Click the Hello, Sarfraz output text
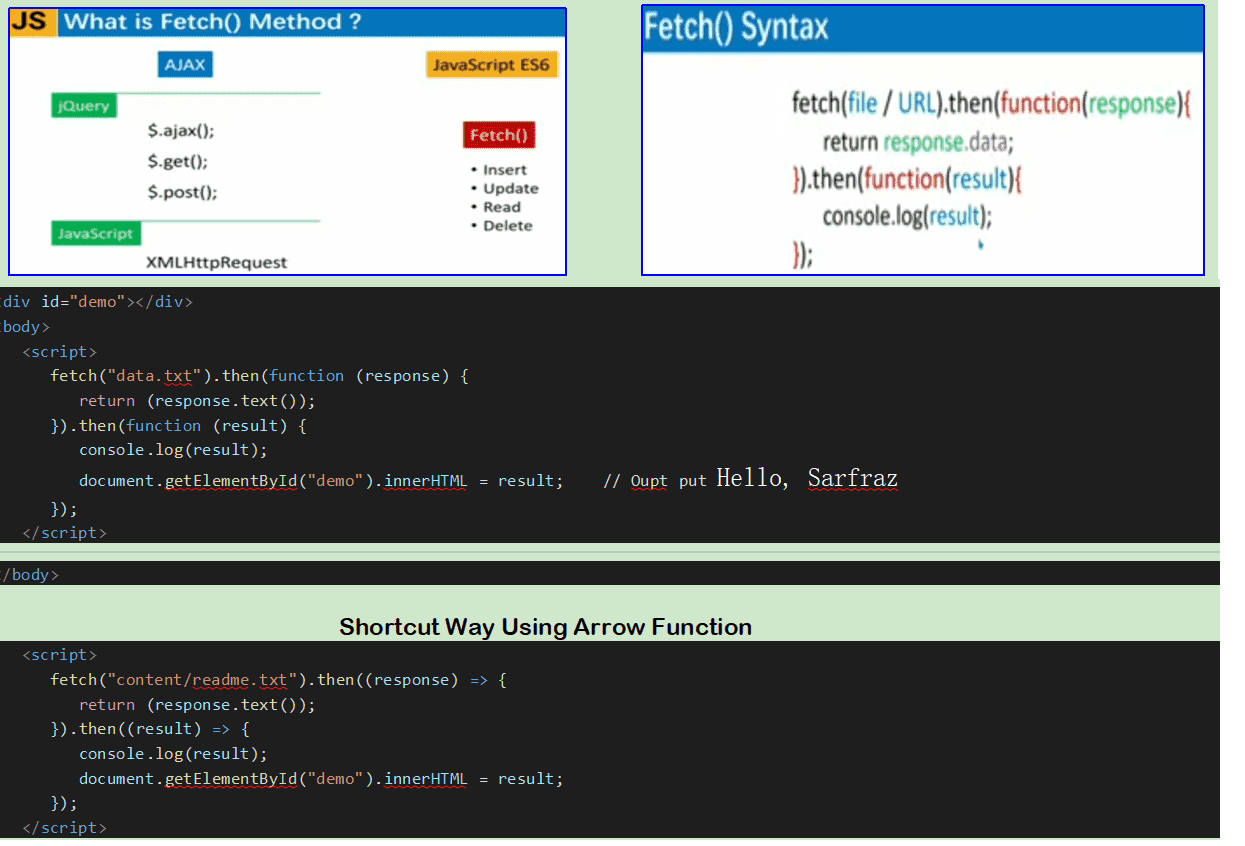Screen dimensions: 1245x846 tap(806, 479)
